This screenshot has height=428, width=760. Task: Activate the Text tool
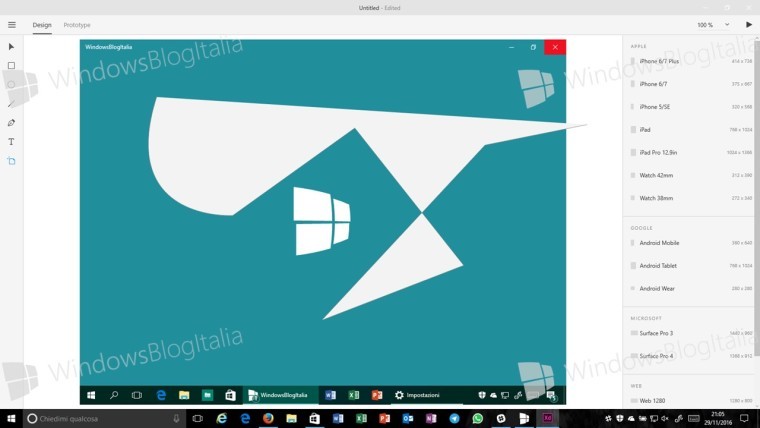tap(12, 142)
